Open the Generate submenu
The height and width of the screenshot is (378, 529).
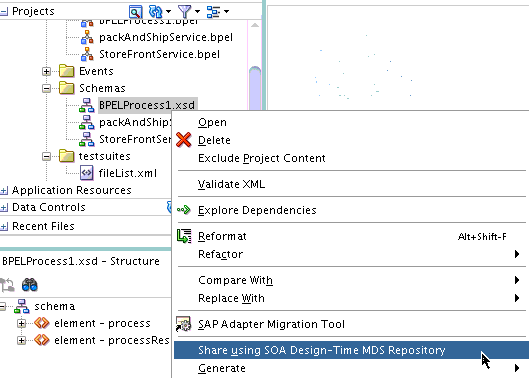pos(351,368)
